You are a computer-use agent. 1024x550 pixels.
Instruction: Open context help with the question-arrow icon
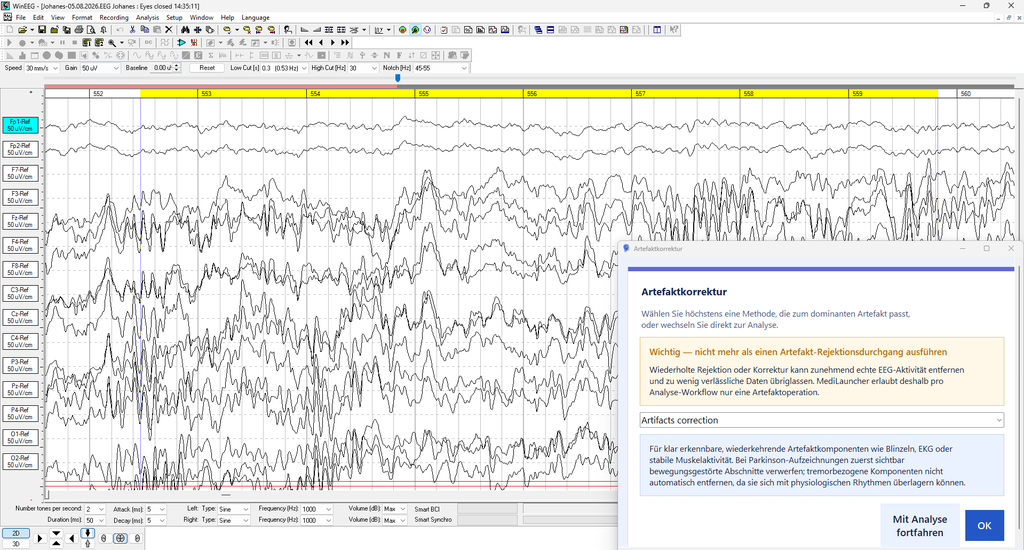coord(674,30)
